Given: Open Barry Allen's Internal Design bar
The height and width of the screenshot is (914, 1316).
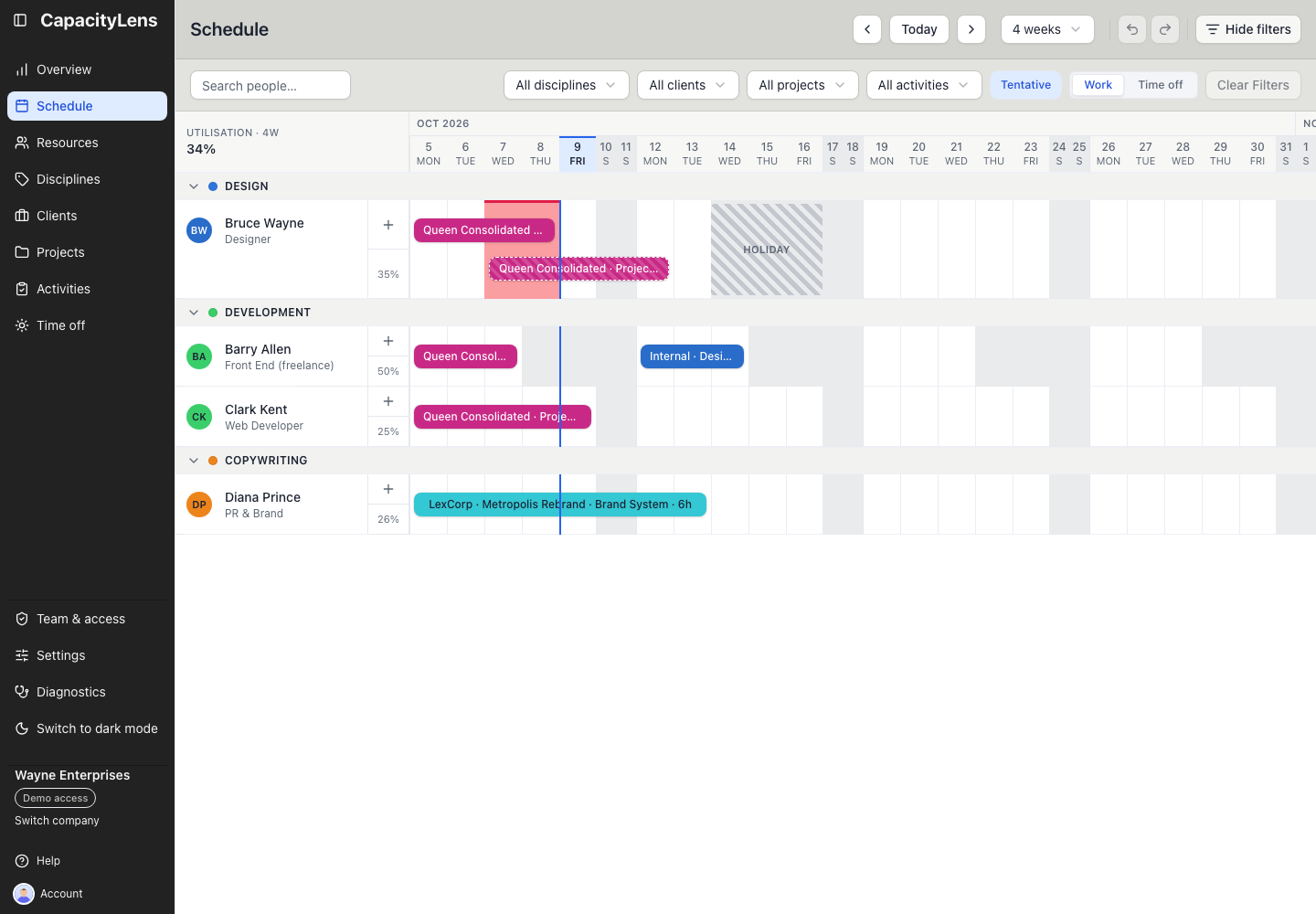Looking at the screenshot, I should pyautogui.click(x=692, y=356).
